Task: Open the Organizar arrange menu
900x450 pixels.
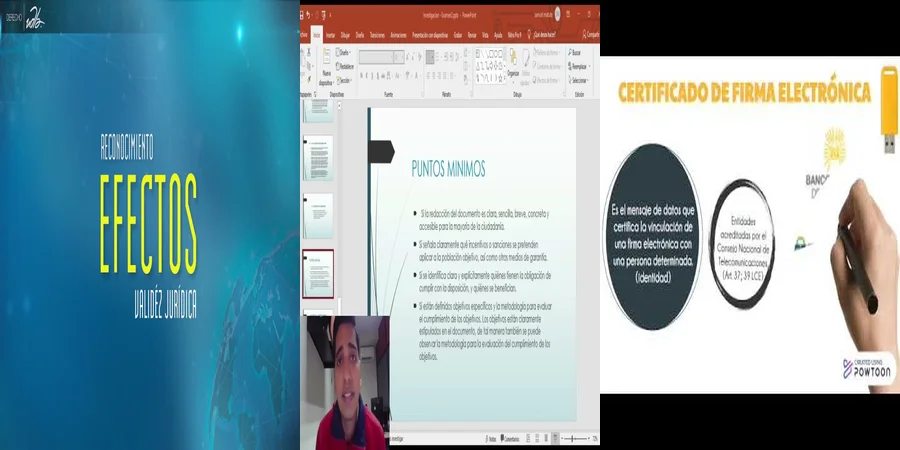Action: 513,65
